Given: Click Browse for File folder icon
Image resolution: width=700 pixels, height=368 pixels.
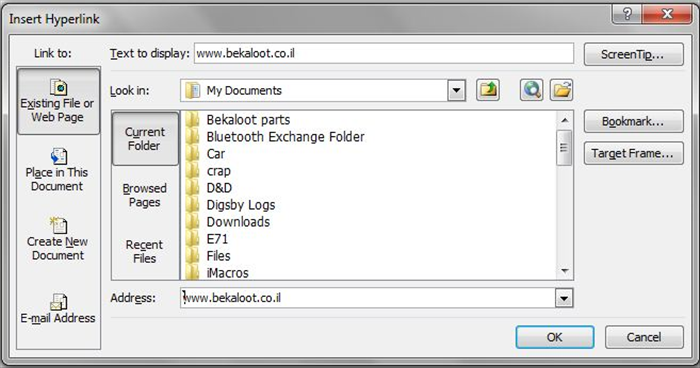Looking at the screenshot, I should coord(561,90).
